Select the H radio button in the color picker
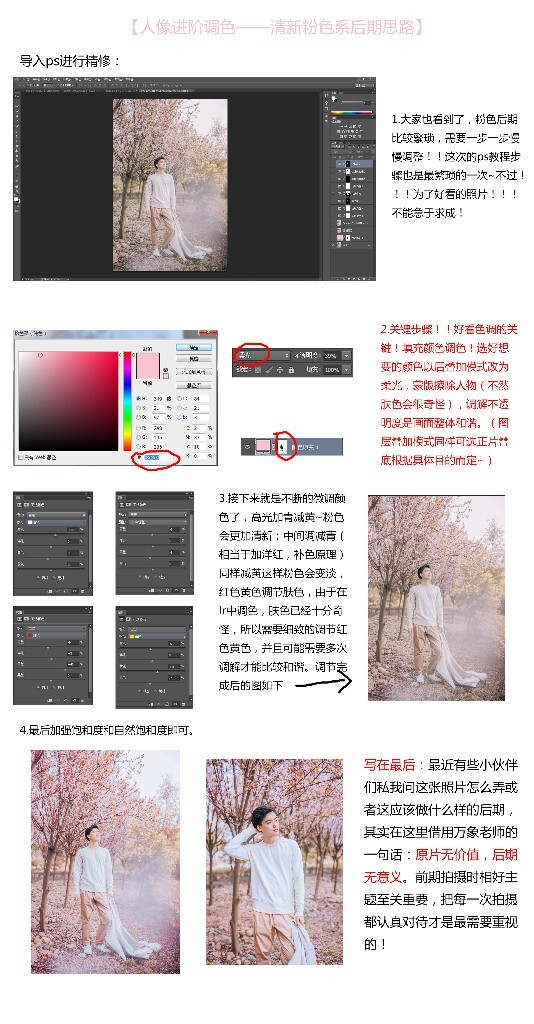Screen dimensions: 534x1024 click(138, 398)
